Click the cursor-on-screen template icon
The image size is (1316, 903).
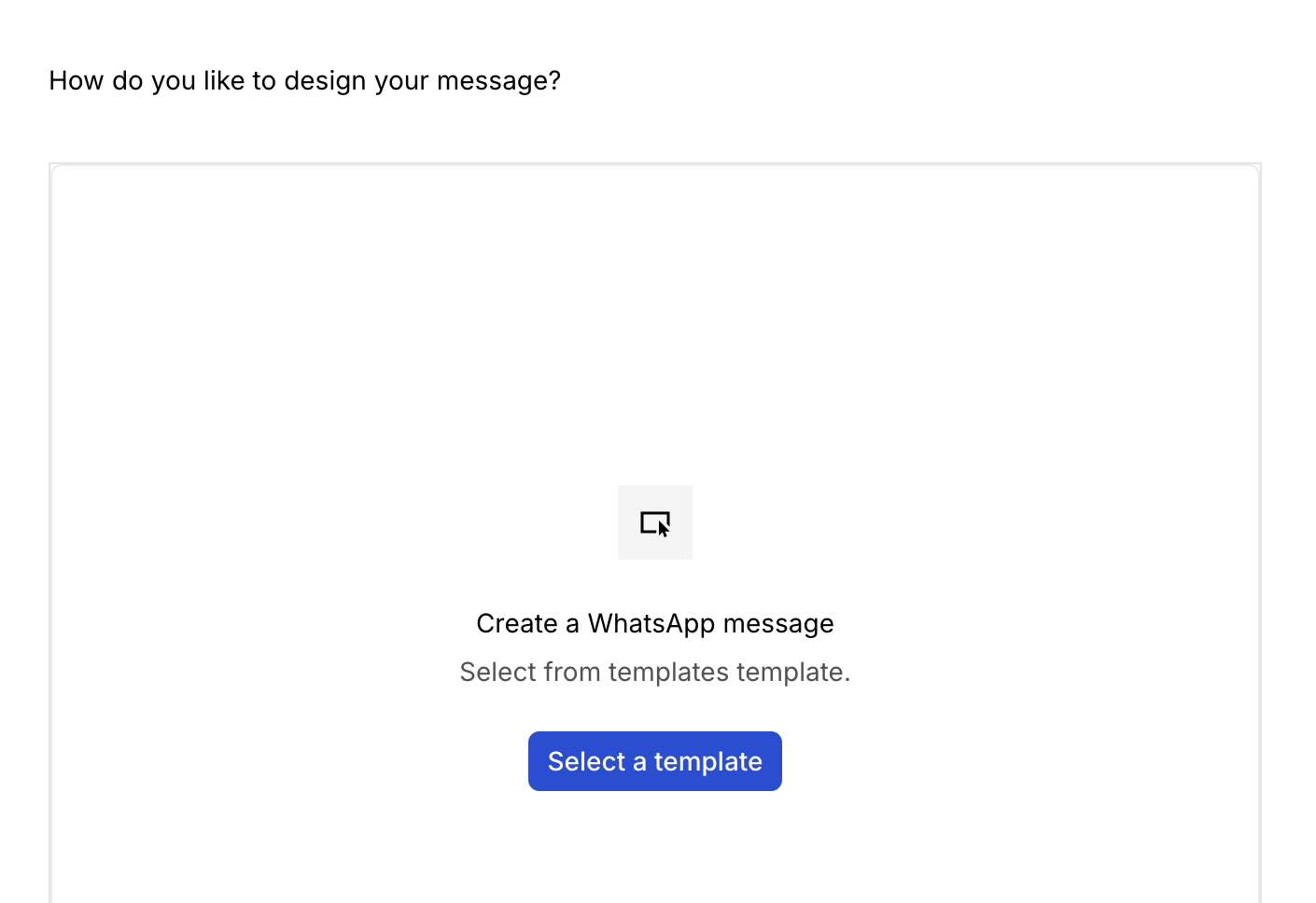pyautogui.click(x=655, y=522)
